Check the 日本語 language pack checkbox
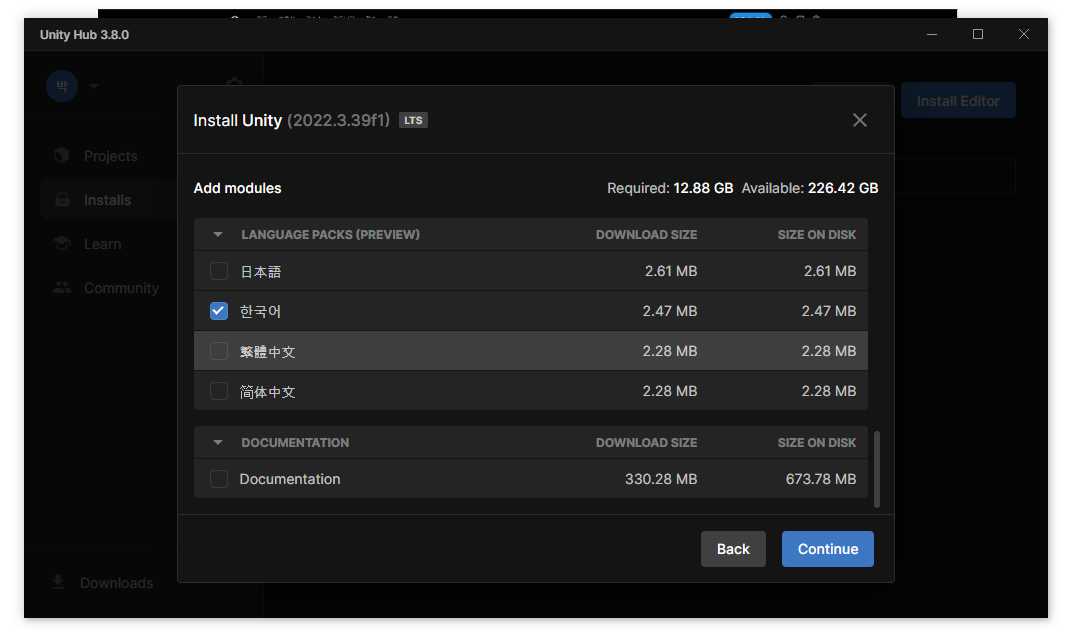This screenshot has height=632, width=1069. point(218,271)
